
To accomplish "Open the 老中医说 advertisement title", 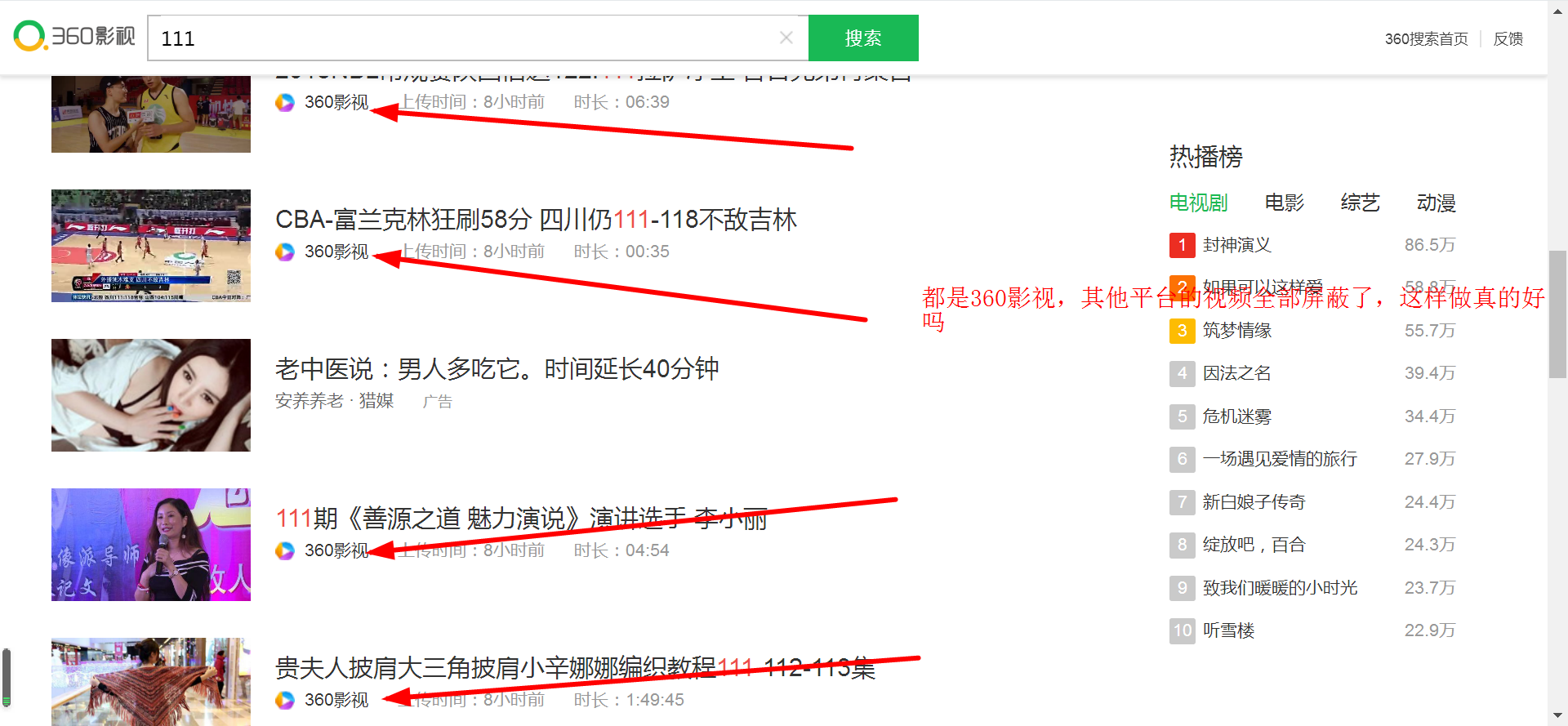I will (497, 369).
